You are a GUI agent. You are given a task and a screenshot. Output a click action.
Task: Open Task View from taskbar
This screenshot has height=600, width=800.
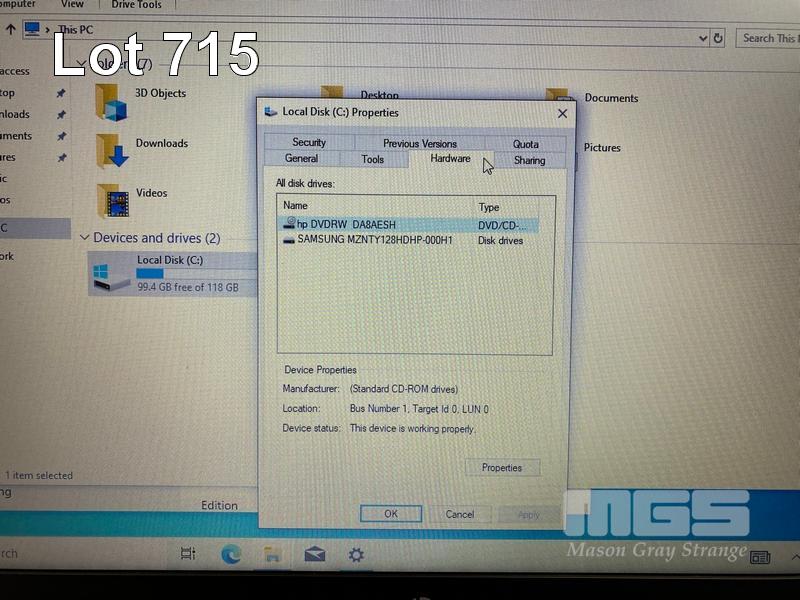tap(188, 553)
